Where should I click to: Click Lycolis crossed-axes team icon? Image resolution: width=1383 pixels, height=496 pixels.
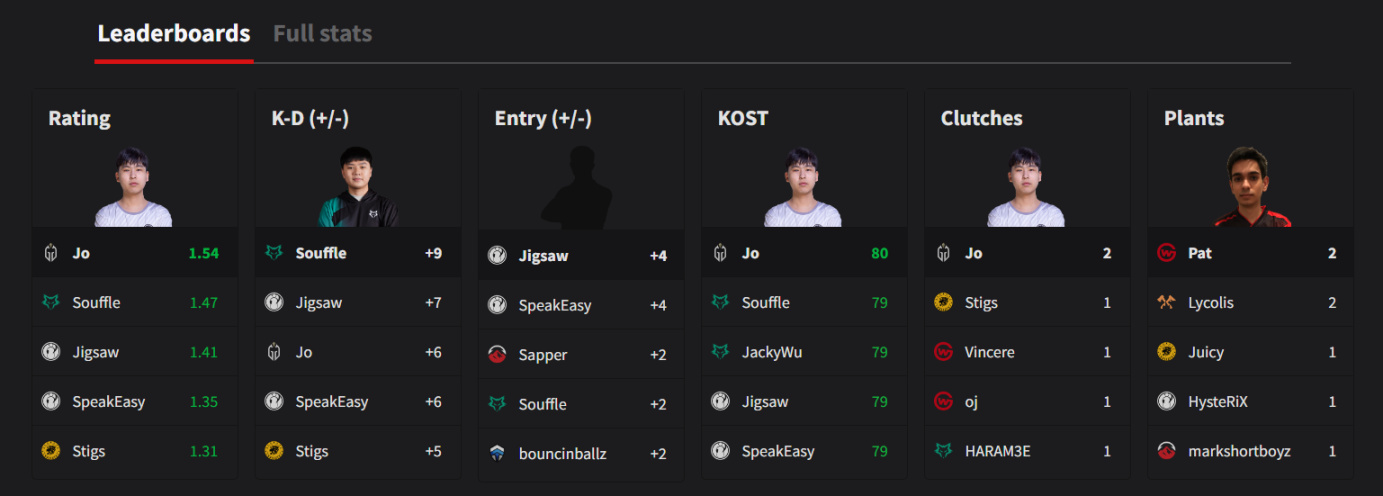coord(1166,303)
